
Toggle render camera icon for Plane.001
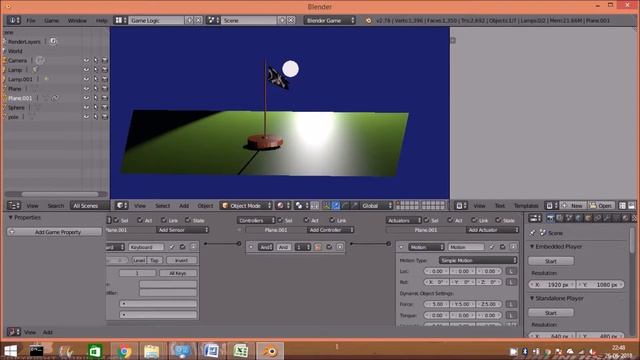pos(104,98)
